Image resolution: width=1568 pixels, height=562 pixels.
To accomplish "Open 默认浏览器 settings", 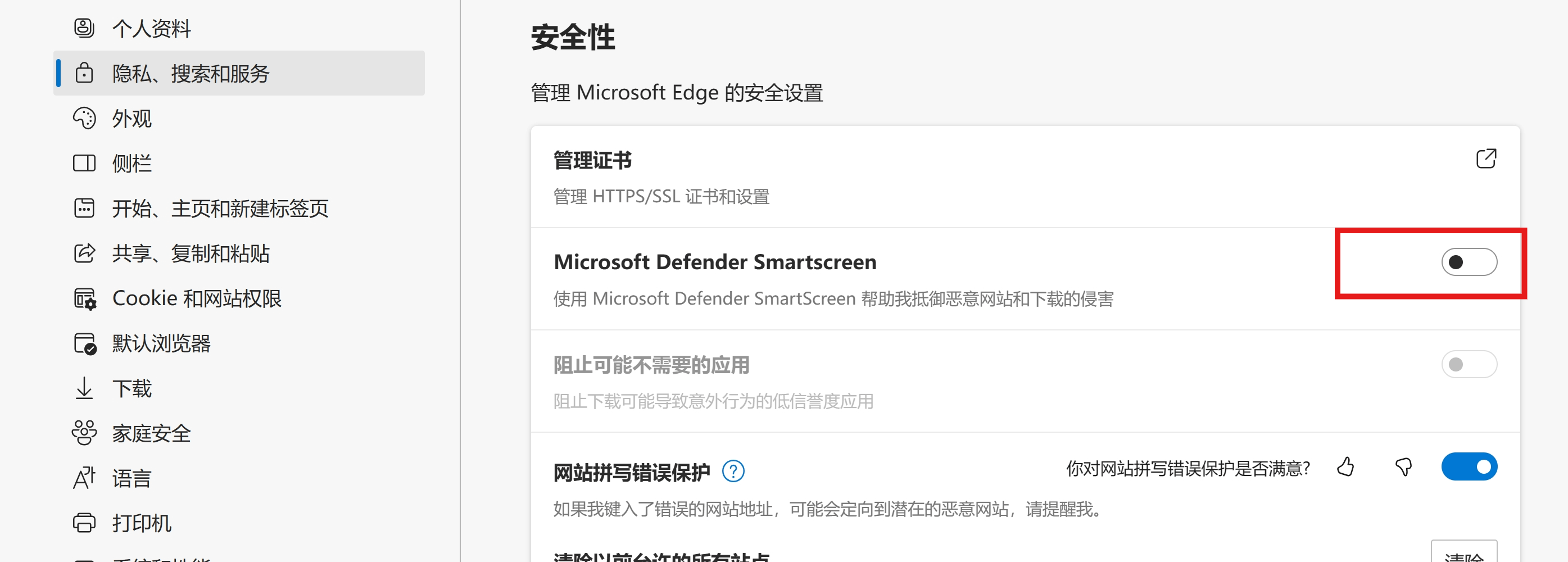I will coord(239,343).
